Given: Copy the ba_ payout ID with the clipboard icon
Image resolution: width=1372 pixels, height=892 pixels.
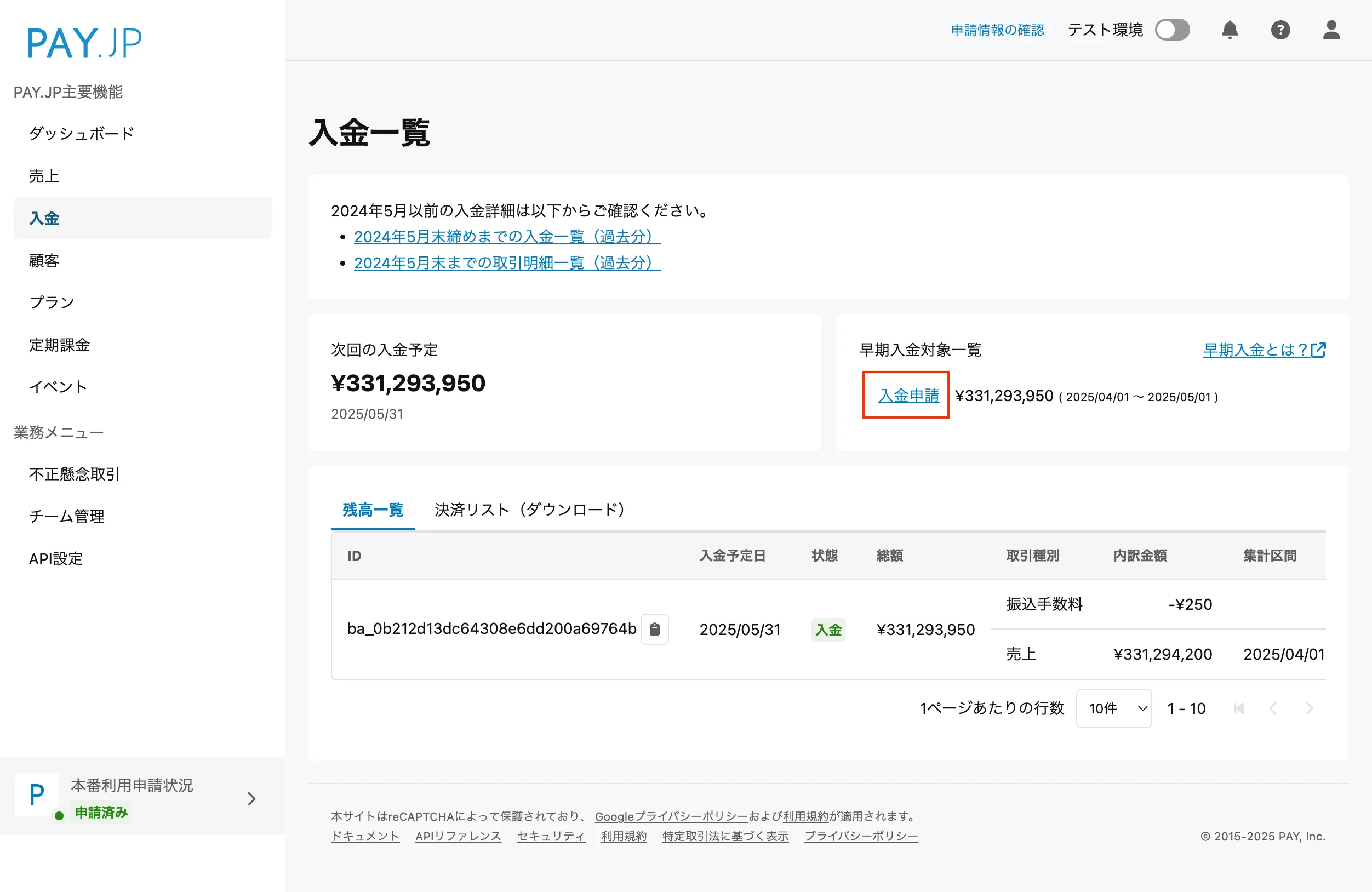Looking at the screenshot, I should [654, 629].
